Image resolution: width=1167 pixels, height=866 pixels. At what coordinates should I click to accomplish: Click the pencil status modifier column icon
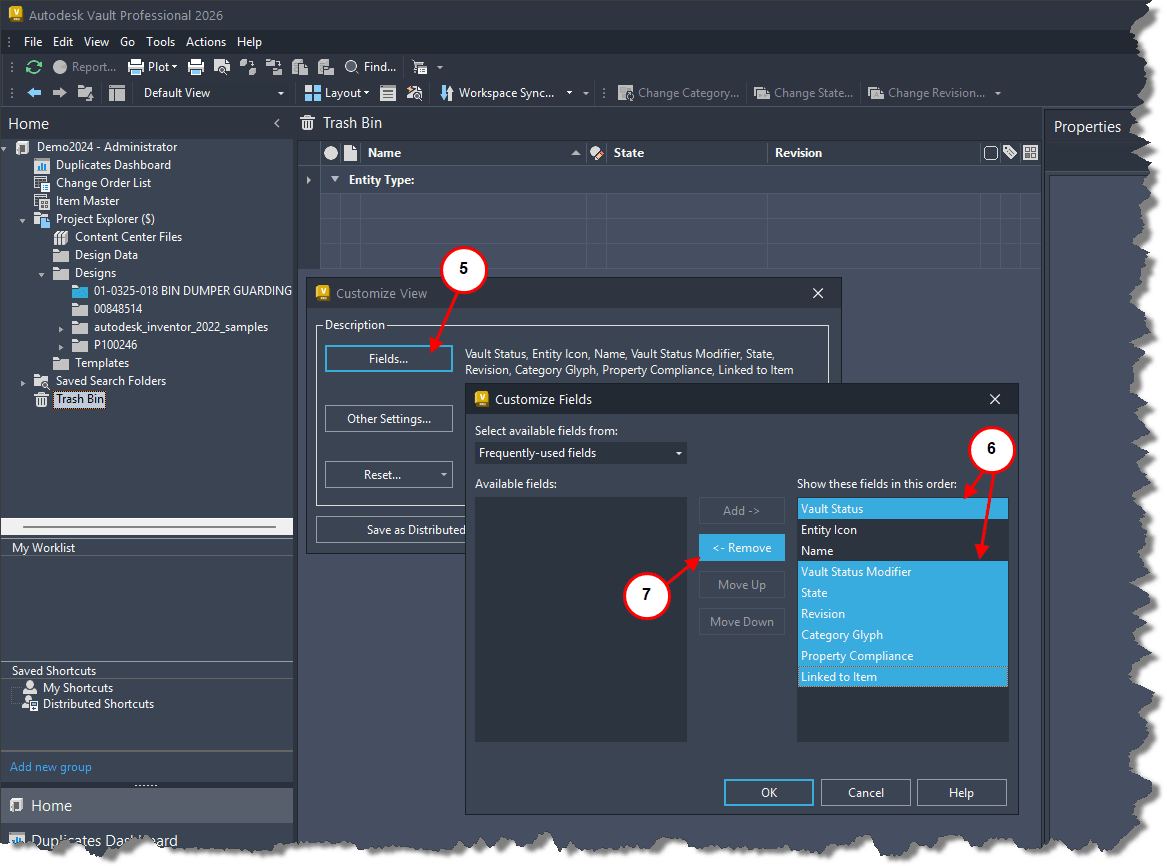click(596, 153)
